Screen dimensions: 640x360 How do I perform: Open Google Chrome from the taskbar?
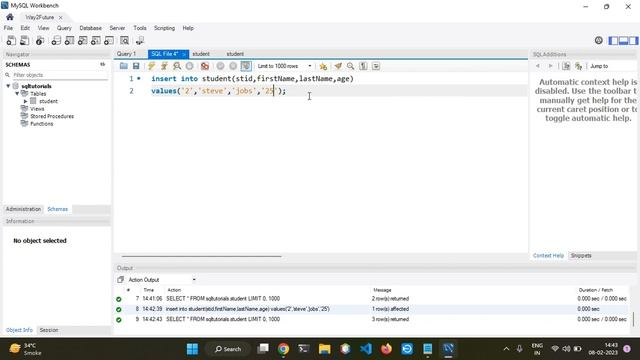click(x=283, y=349)
